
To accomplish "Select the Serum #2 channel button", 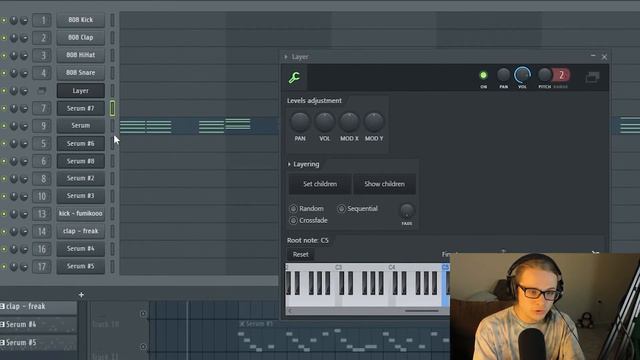I will click(x=81, y=178).
